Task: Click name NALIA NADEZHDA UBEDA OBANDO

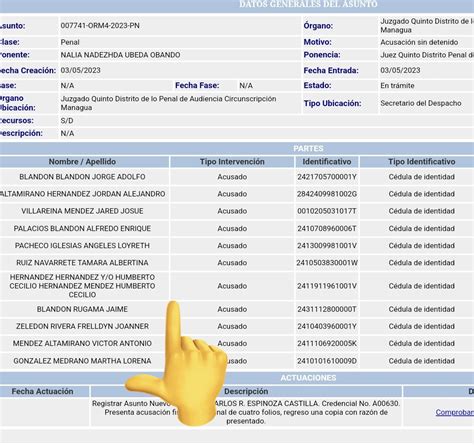Action: (120, 55)
